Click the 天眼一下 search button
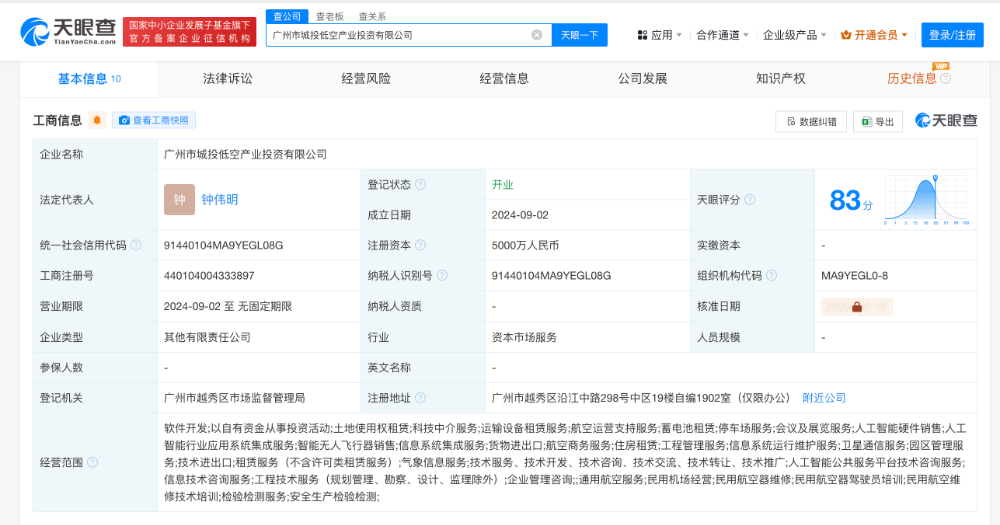This screenshot has height=525, width=1000. click(580, 35)
